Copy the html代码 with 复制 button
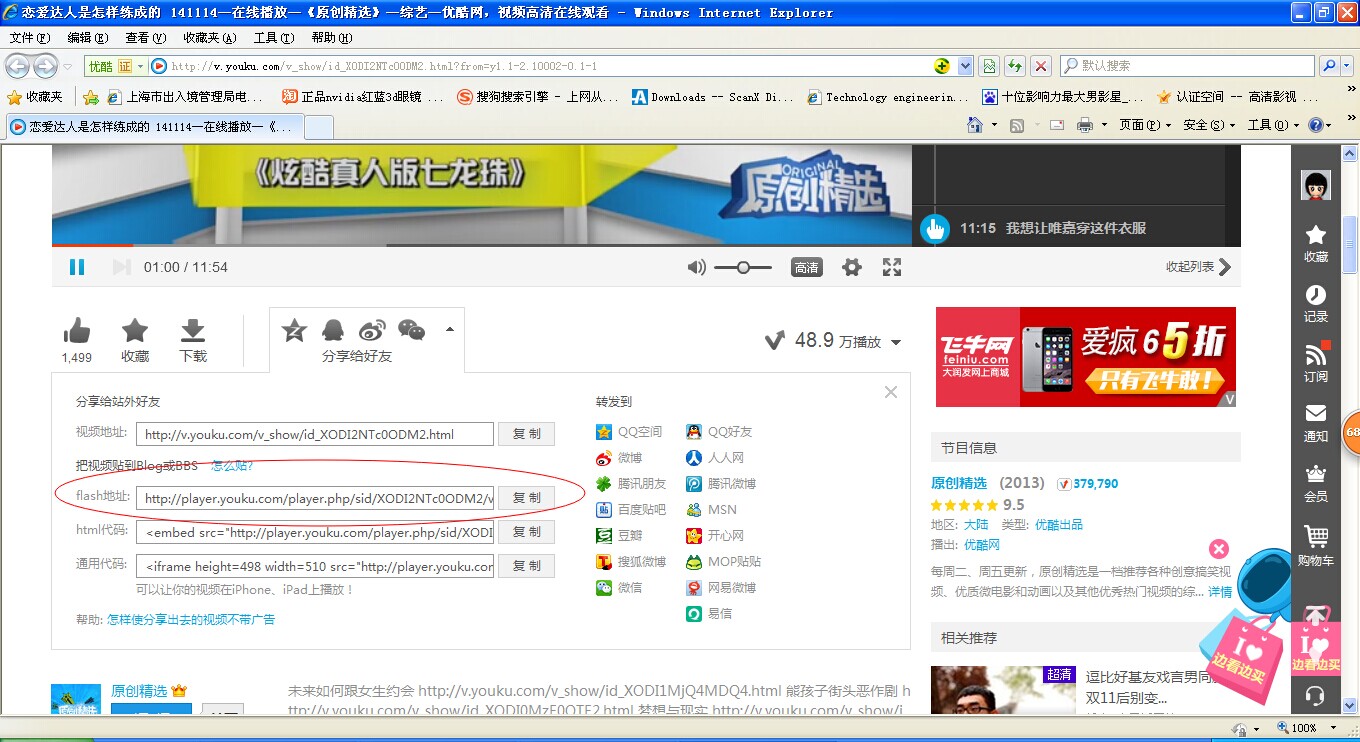This screenshot has width=1360, height=742. [526, 532]
